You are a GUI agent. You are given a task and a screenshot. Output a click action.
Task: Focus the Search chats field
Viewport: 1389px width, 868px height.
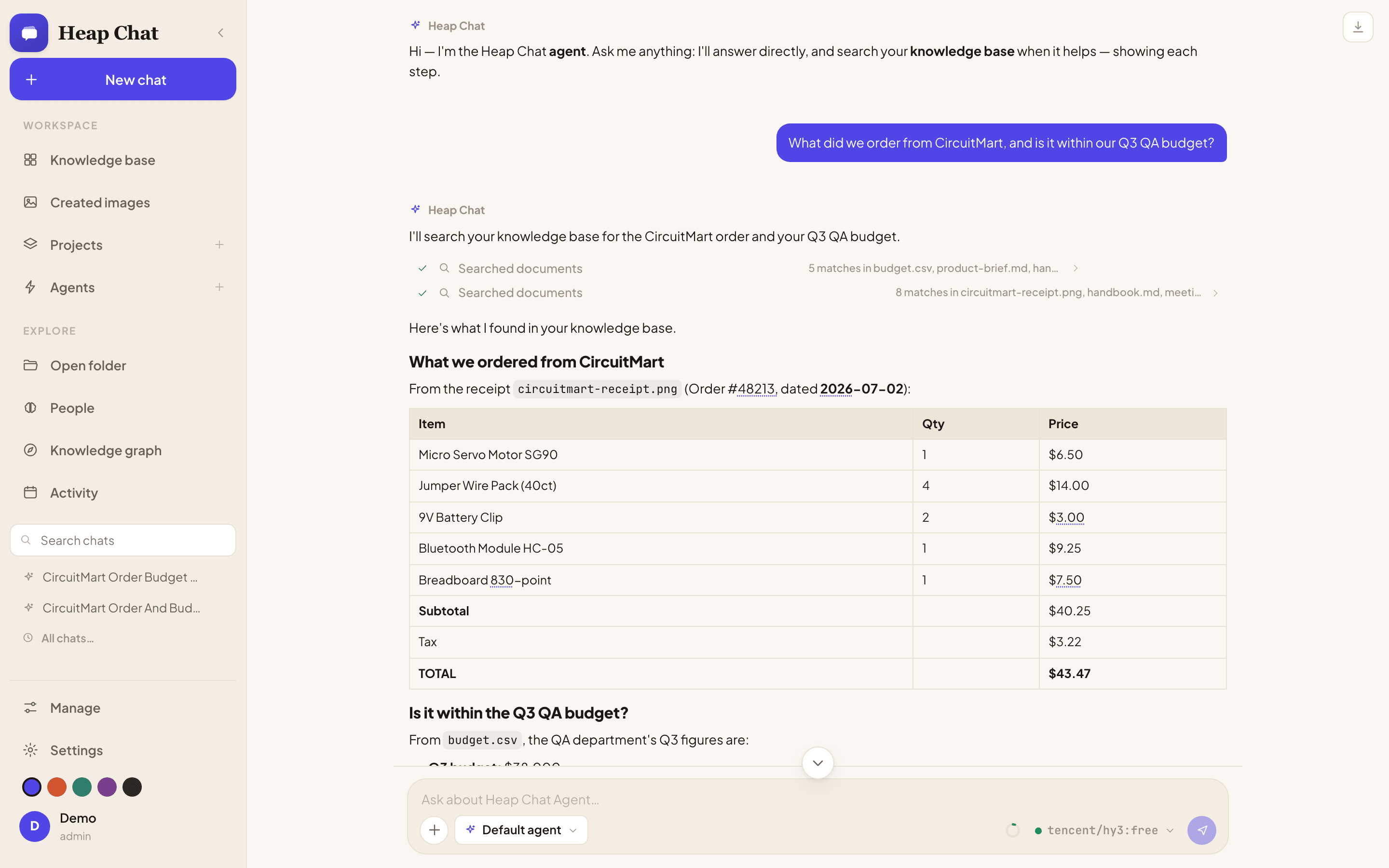point(123,540)
